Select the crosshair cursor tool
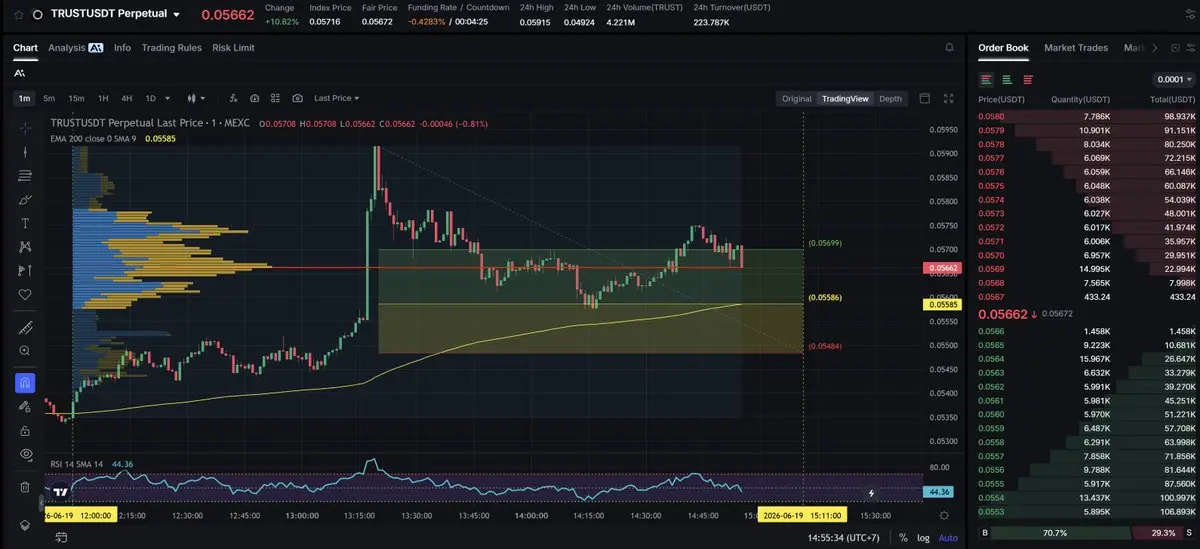Screen dimensions: 1200x549 pyautogui.click(x=25, y=126)
